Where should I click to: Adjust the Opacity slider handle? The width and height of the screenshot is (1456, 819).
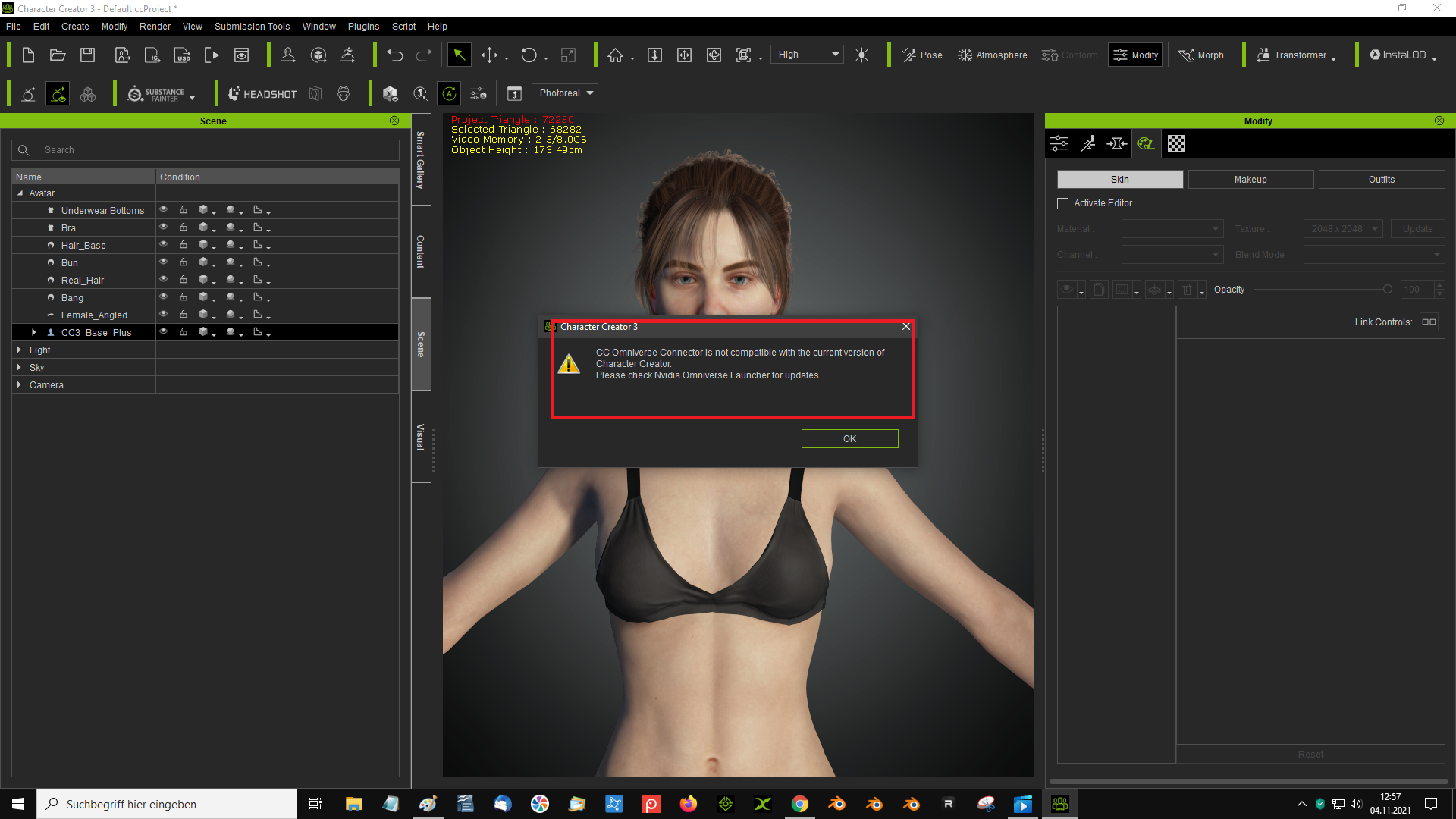coord(1387,290)
